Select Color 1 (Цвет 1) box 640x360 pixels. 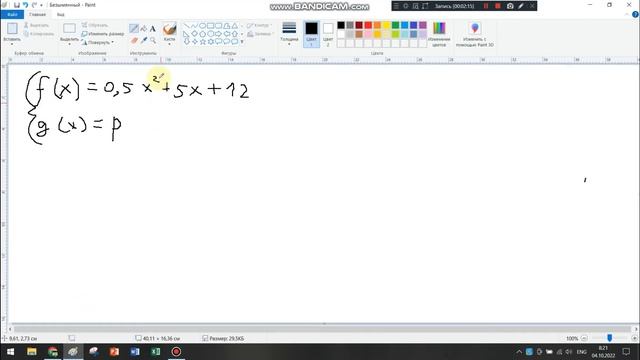pyautogui.click(x=311, y=34)
